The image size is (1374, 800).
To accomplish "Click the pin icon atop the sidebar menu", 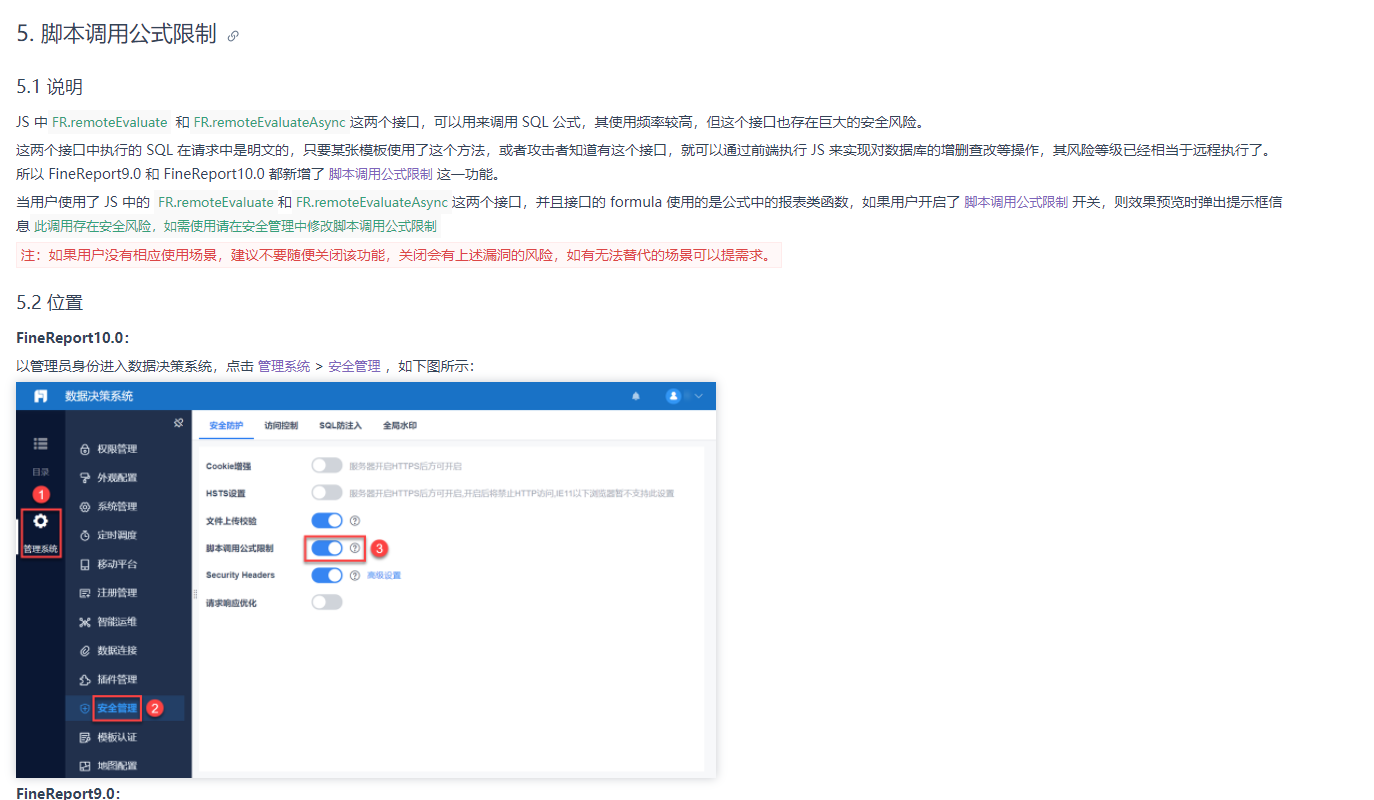I will [178, 423].
